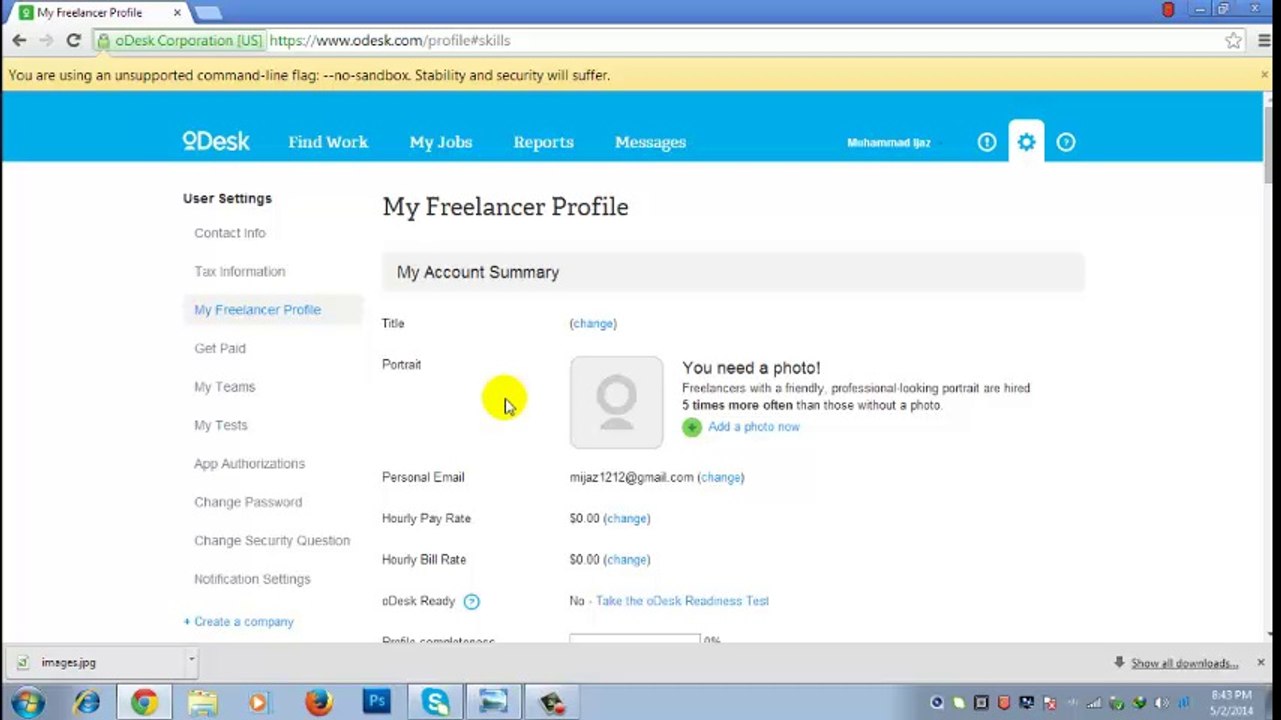Click the Add a photo now link
This screenshot has width=1281, height=720.
pos(754,427)
